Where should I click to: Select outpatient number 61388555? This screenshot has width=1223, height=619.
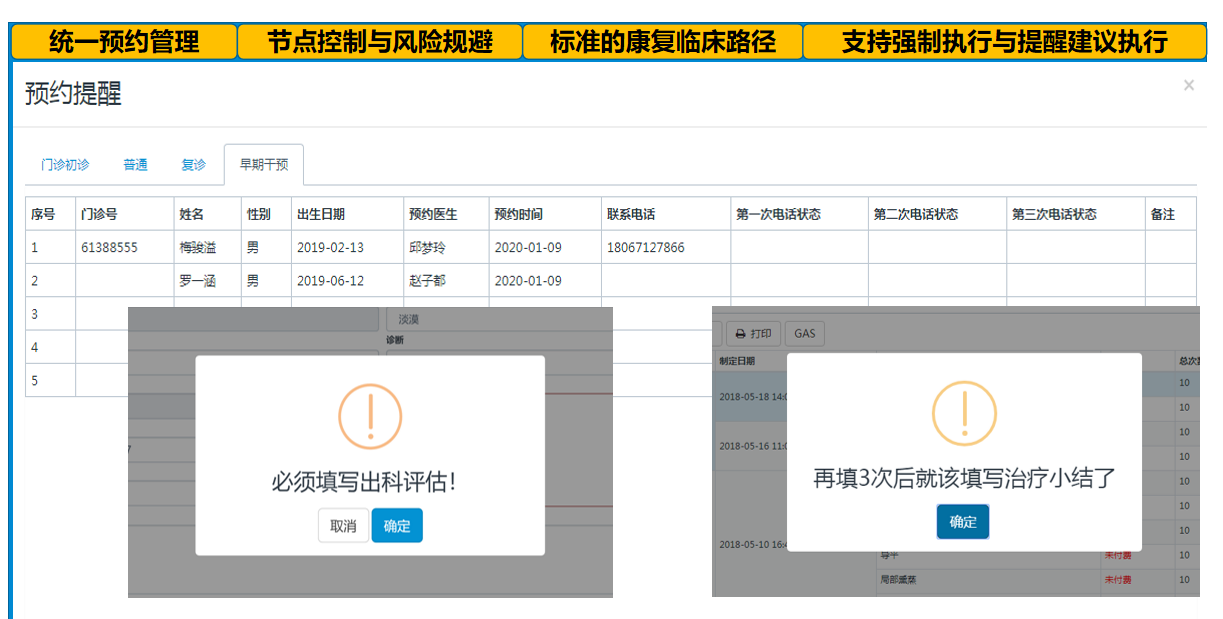click(x=109, y=247)
